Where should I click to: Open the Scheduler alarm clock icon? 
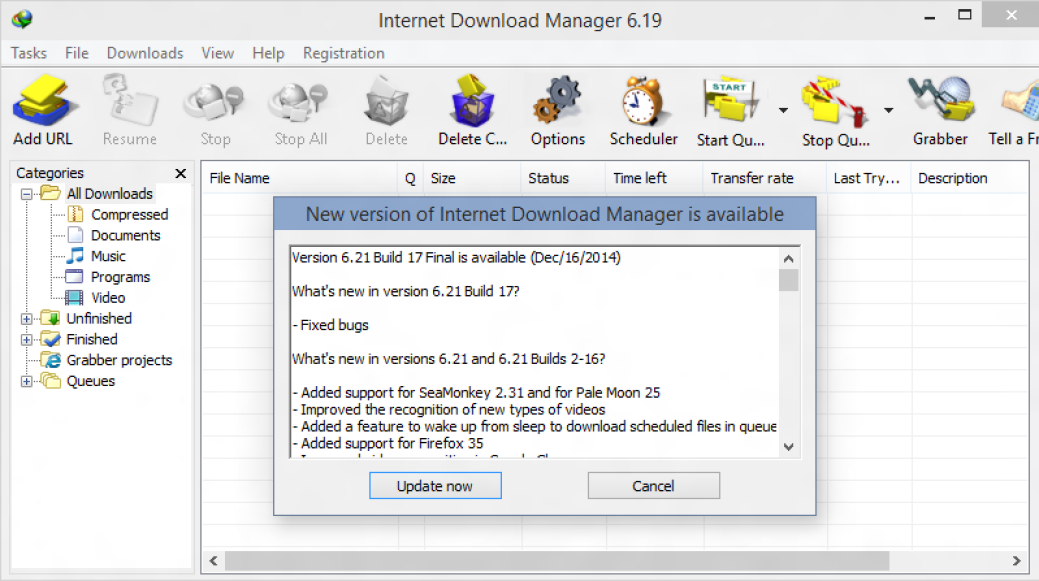pyautogui.click(x=642, y=101)
